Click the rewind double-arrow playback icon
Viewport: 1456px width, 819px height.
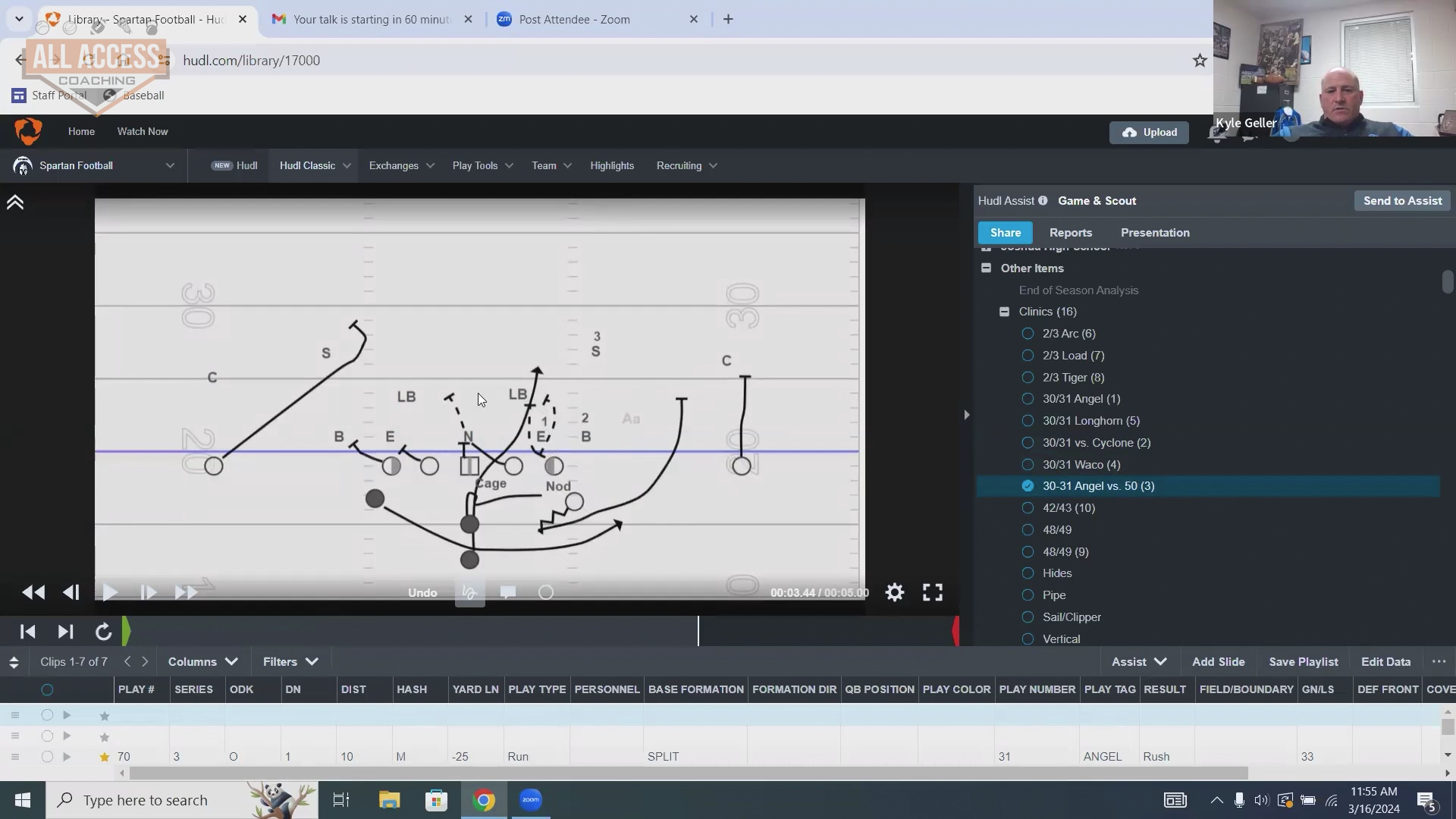coord(33,593)
